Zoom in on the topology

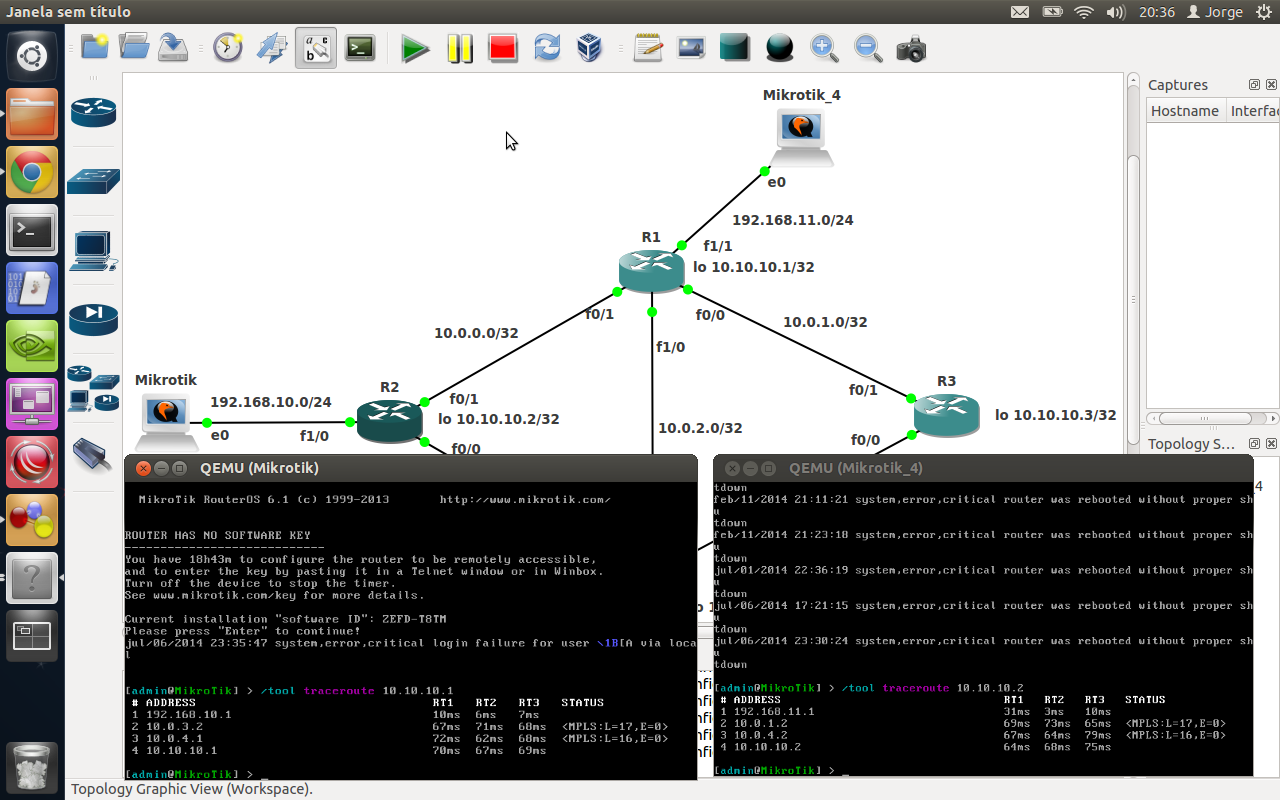coord(824,47)
